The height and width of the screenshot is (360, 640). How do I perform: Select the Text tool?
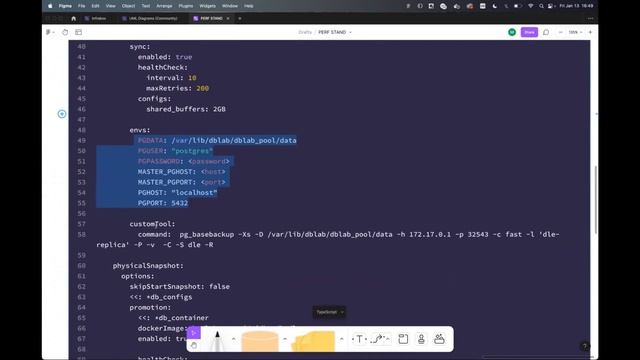(359, 339)
